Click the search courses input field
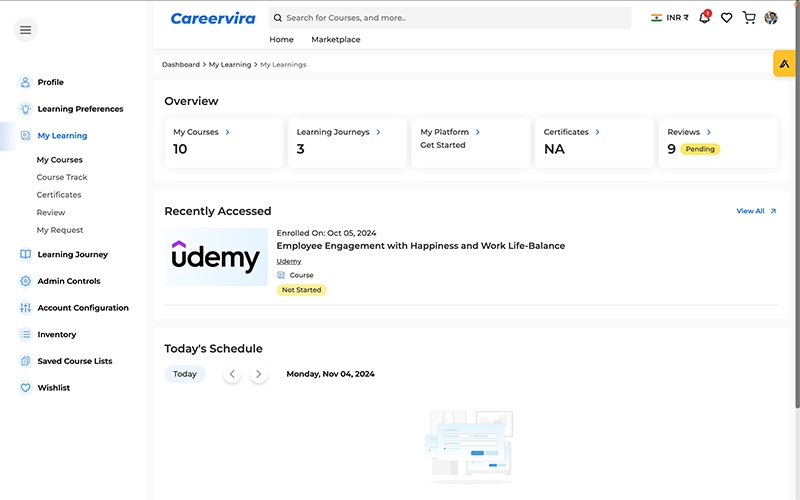Screen dimensions: 800x500 pyautogui.click(x=450, y=18)
